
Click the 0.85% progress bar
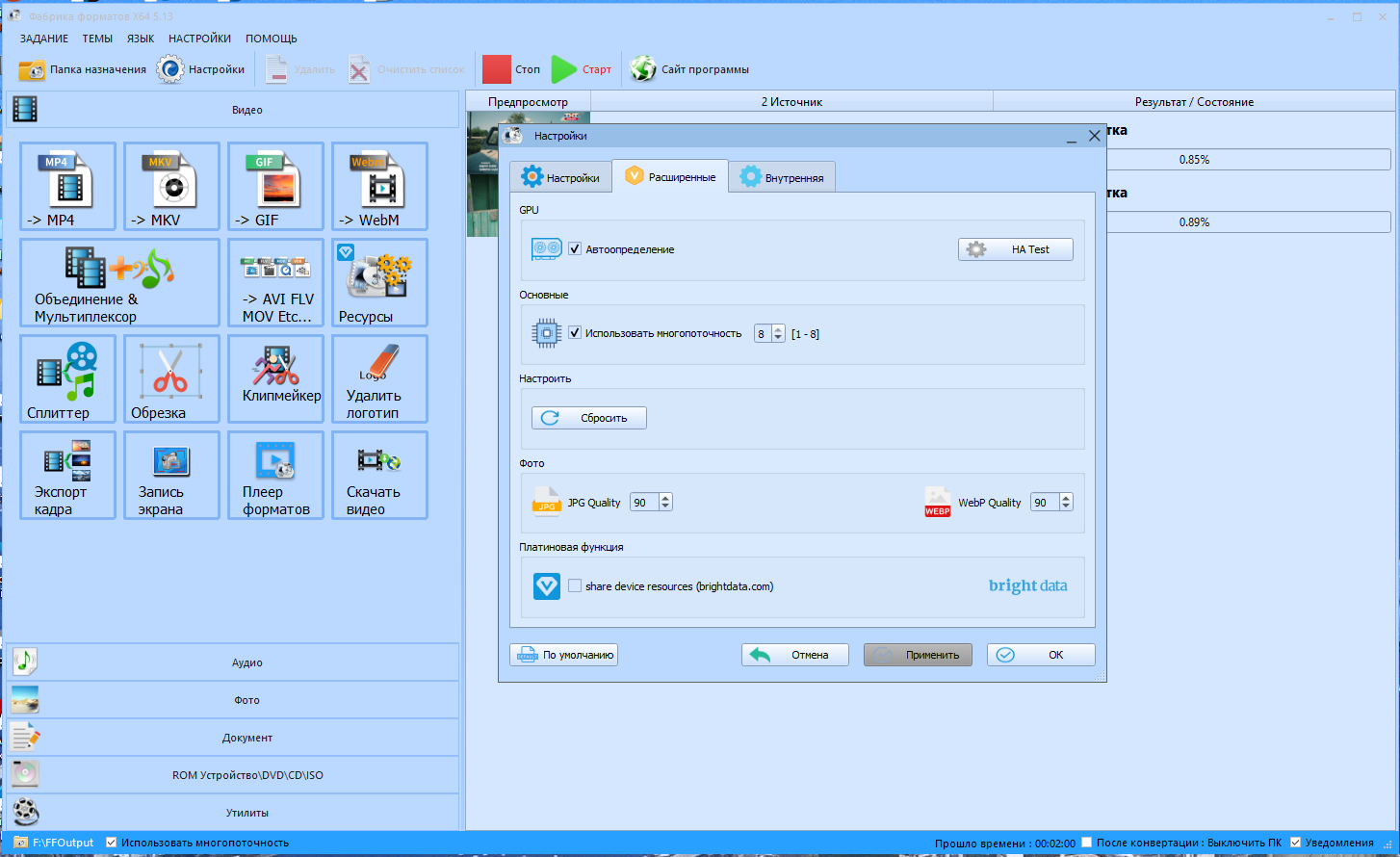(1194, 160)
